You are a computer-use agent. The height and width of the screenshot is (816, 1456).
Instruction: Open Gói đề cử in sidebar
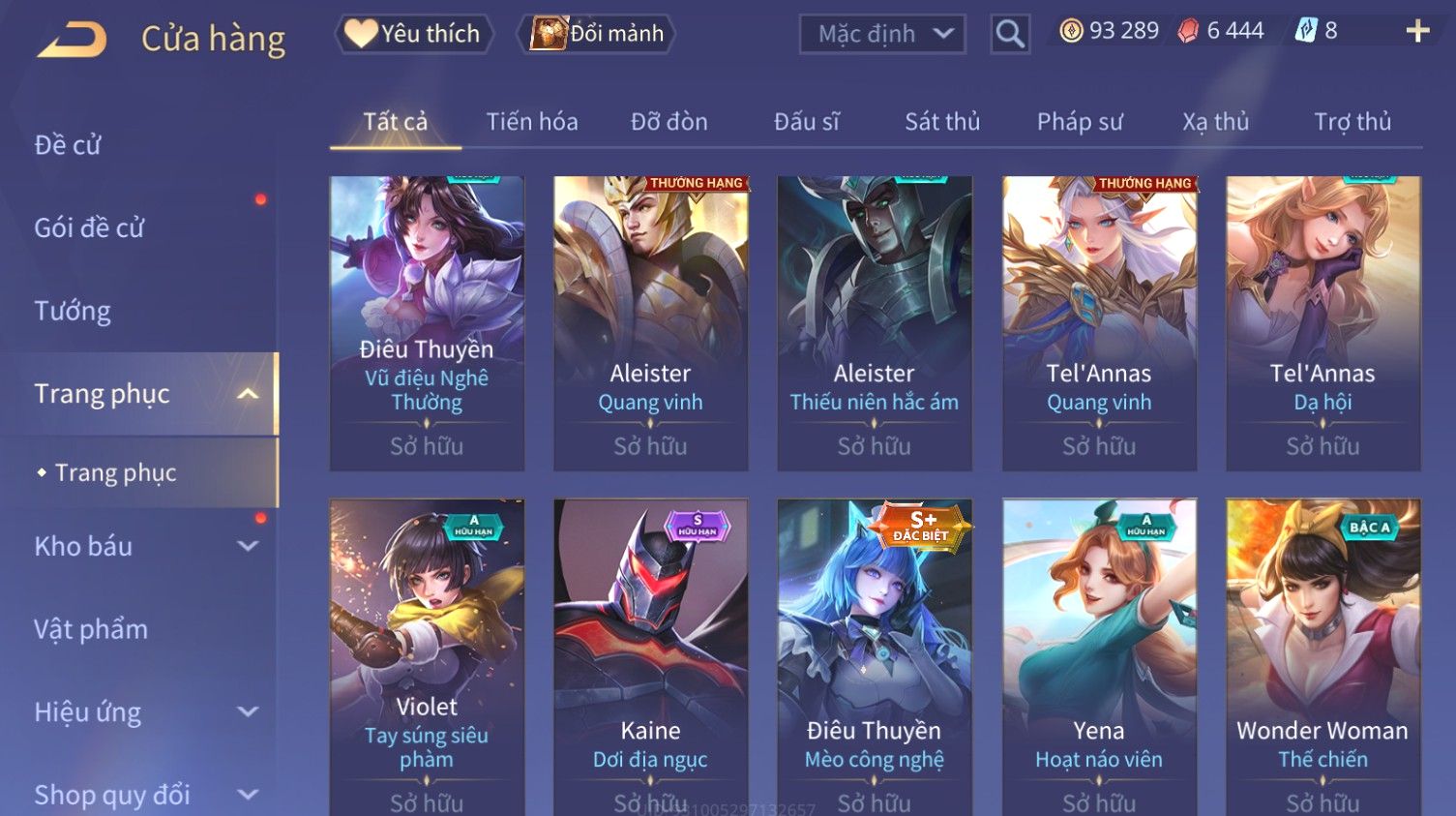coord(89,227)
